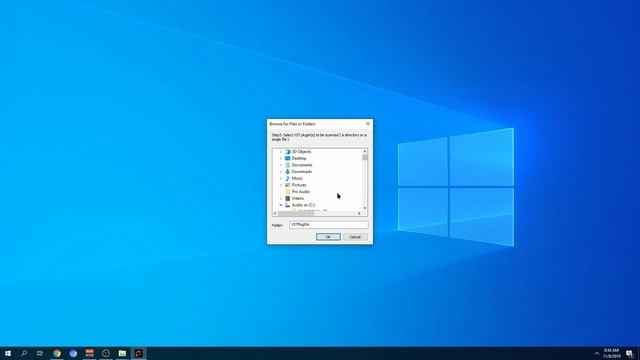Select the 'Pro Audio' row text
Screen dimensions: 640x360
click(x=300, y=191)
